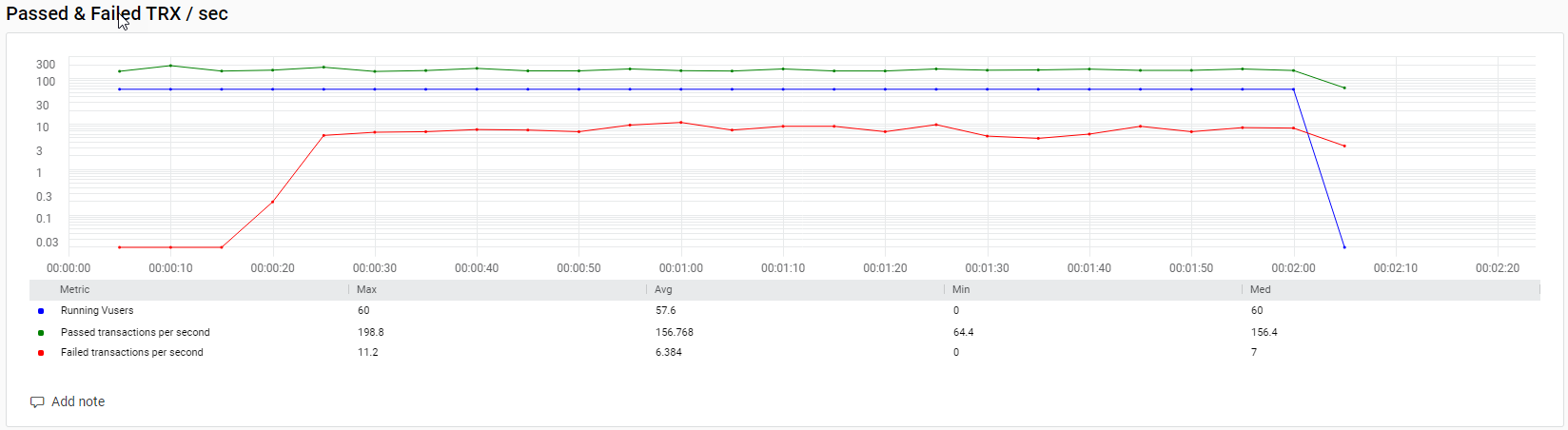Image resolution: width=1568 pixels, height=430 pixels.
Task: Click the blue Running Vusers legend swatch
Action: [x=41, y=311]
